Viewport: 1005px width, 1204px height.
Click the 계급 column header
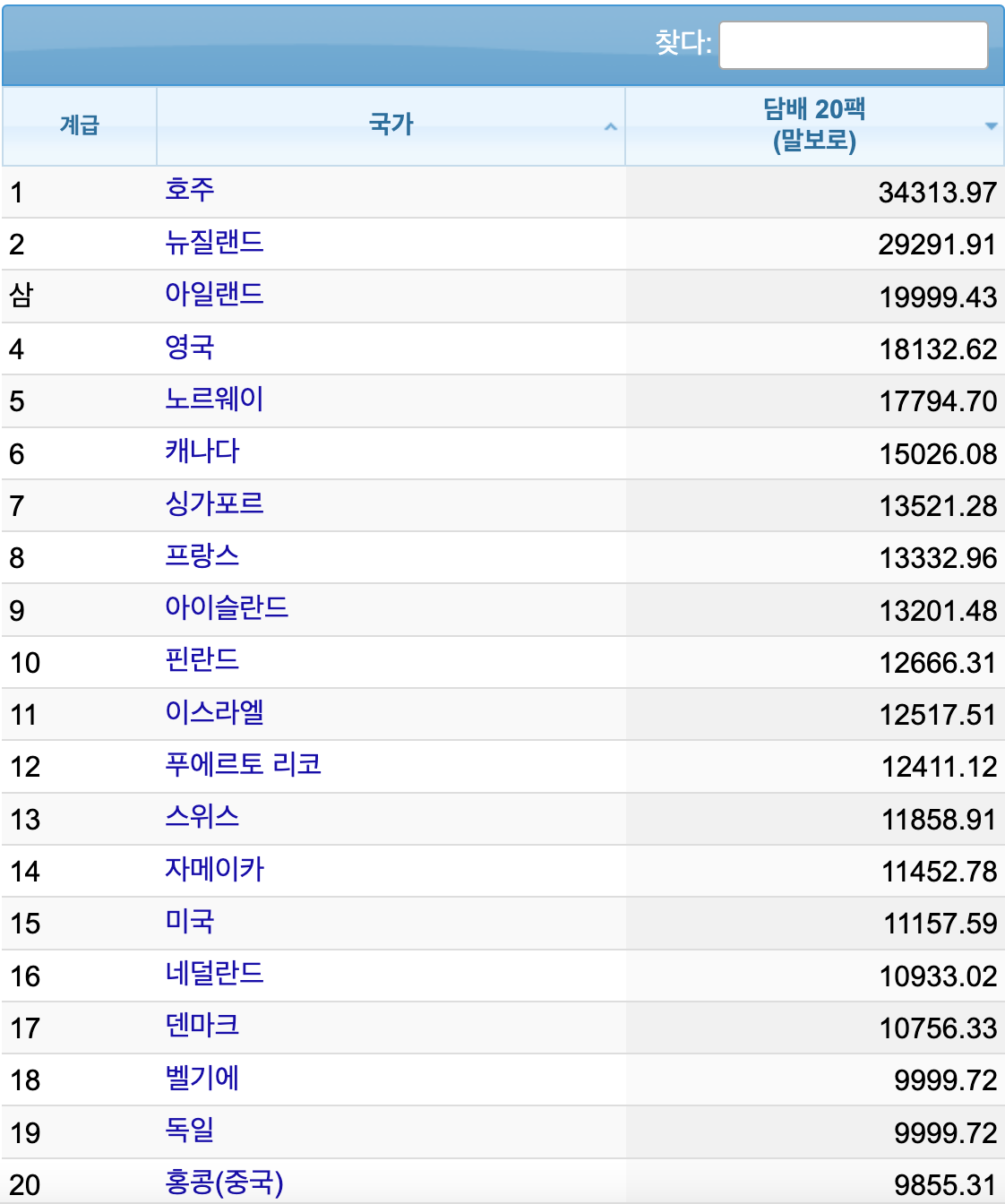pyautogui.click(x=80, y=125)
